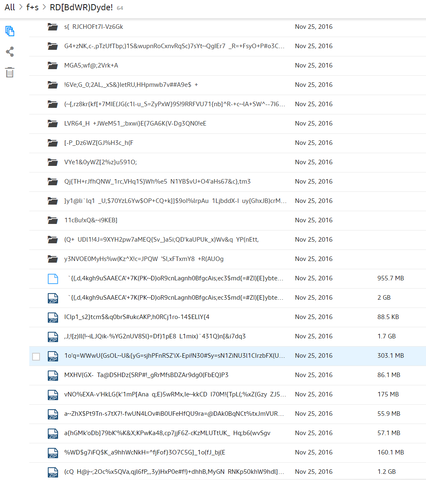Screen dimensions: 426x480
Task: Open f+s breadcrumb folder
Action: point(32,7)
